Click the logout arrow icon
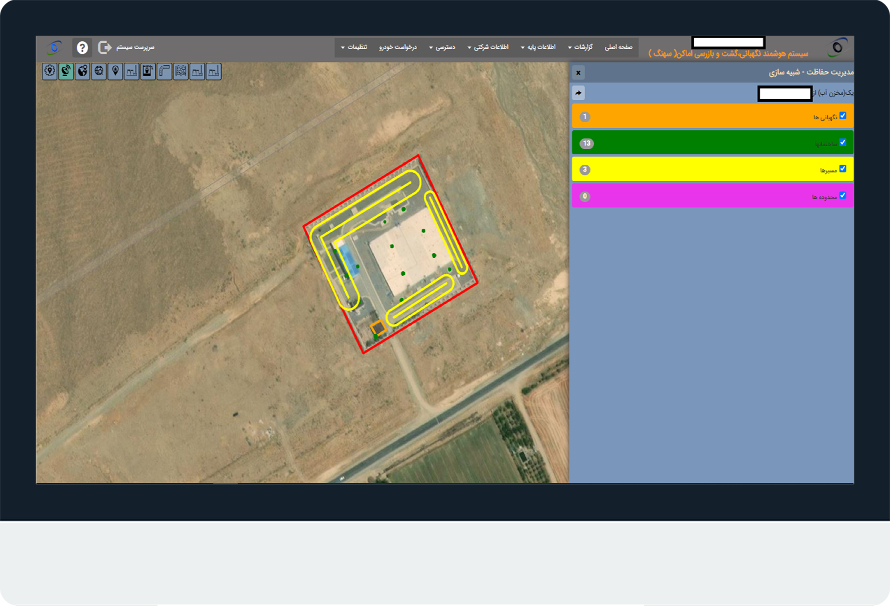Screen dimensions: 890x606 (x=104, y=47)
